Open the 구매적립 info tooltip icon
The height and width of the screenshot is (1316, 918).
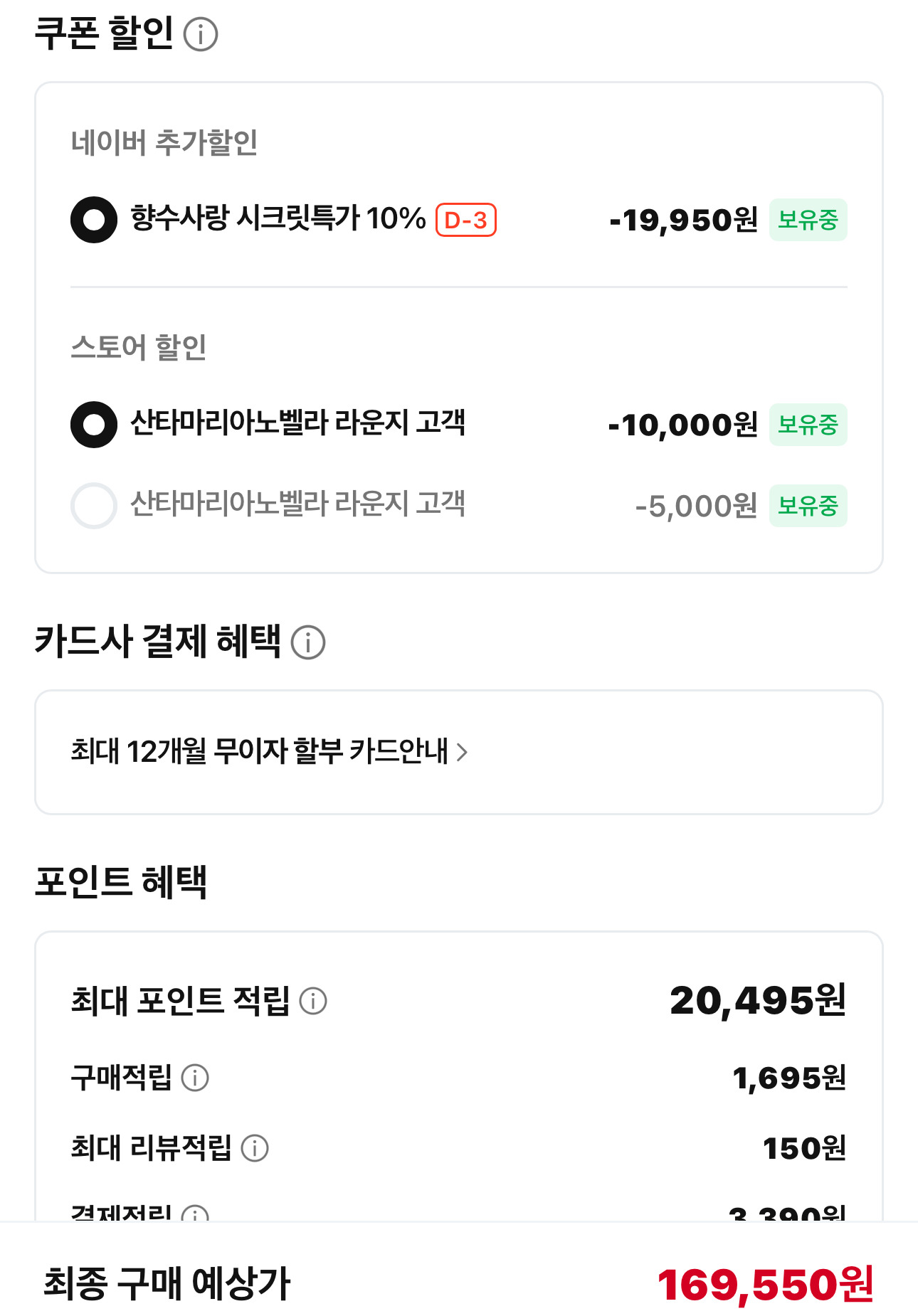coord(195,1078)
